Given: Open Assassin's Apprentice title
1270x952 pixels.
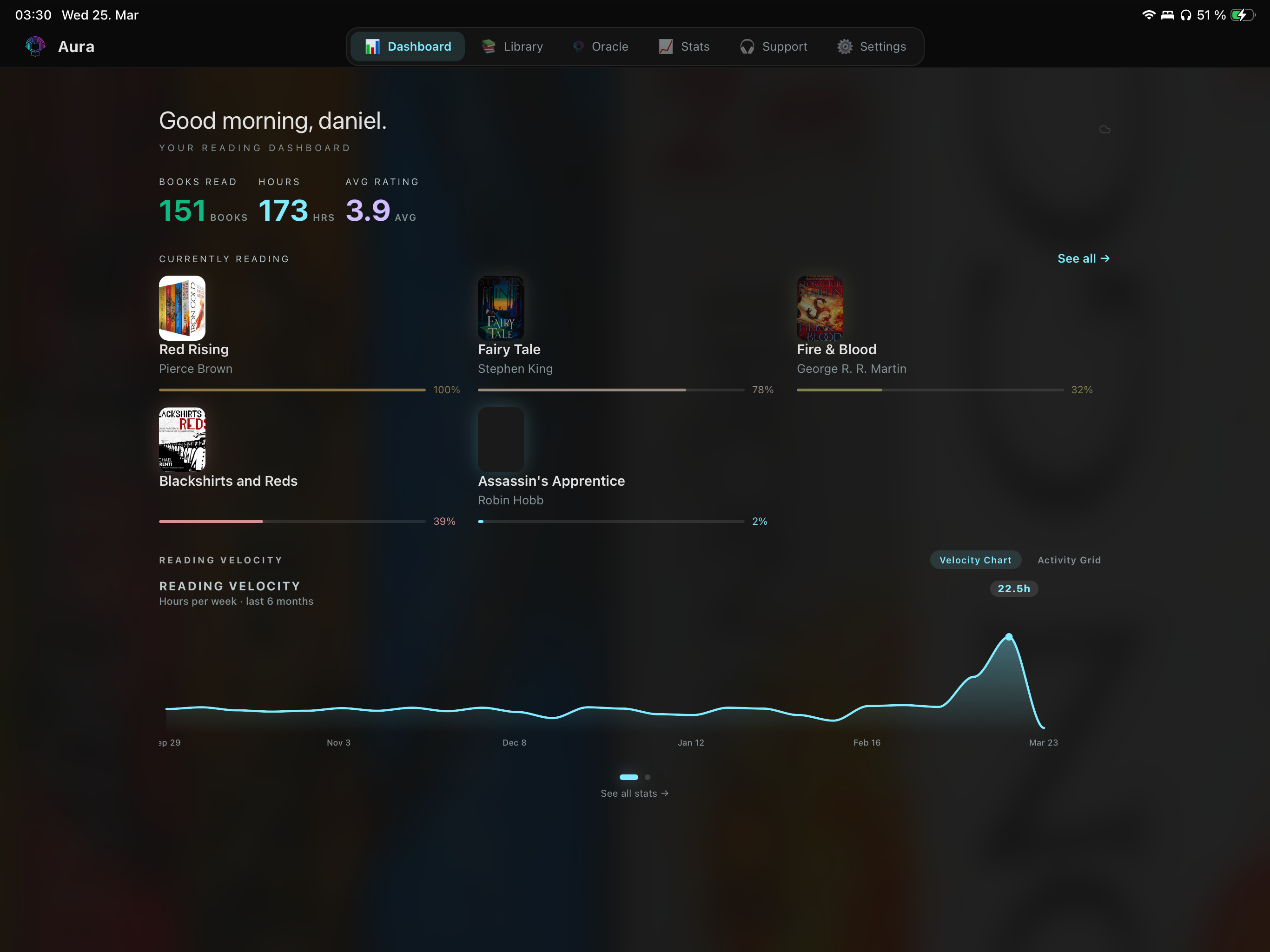Looking at the screenshot, I should coord(551,481).
